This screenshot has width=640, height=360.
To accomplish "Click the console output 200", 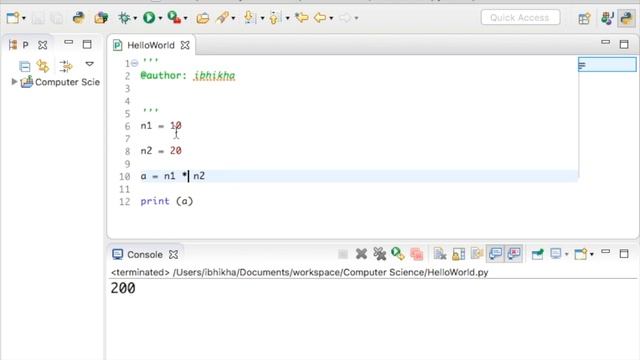I will [123, 289].
